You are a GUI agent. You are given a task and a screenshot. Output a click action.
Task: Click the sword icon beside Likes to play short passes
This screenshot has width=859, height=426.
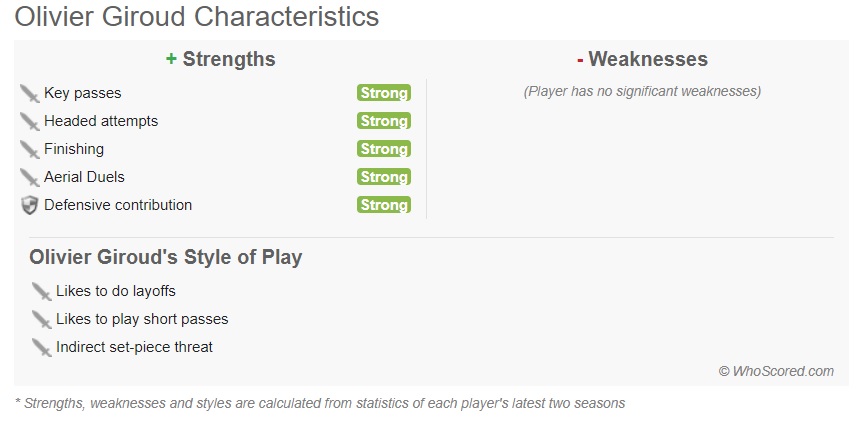coord(41,319)
